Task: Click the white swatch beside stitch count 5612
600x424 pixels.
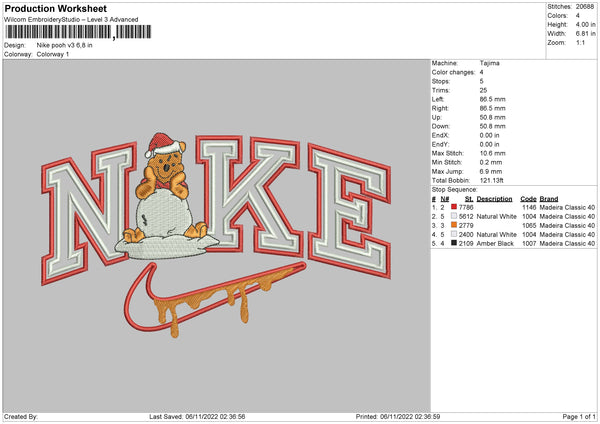Action: tap(454, 216)
